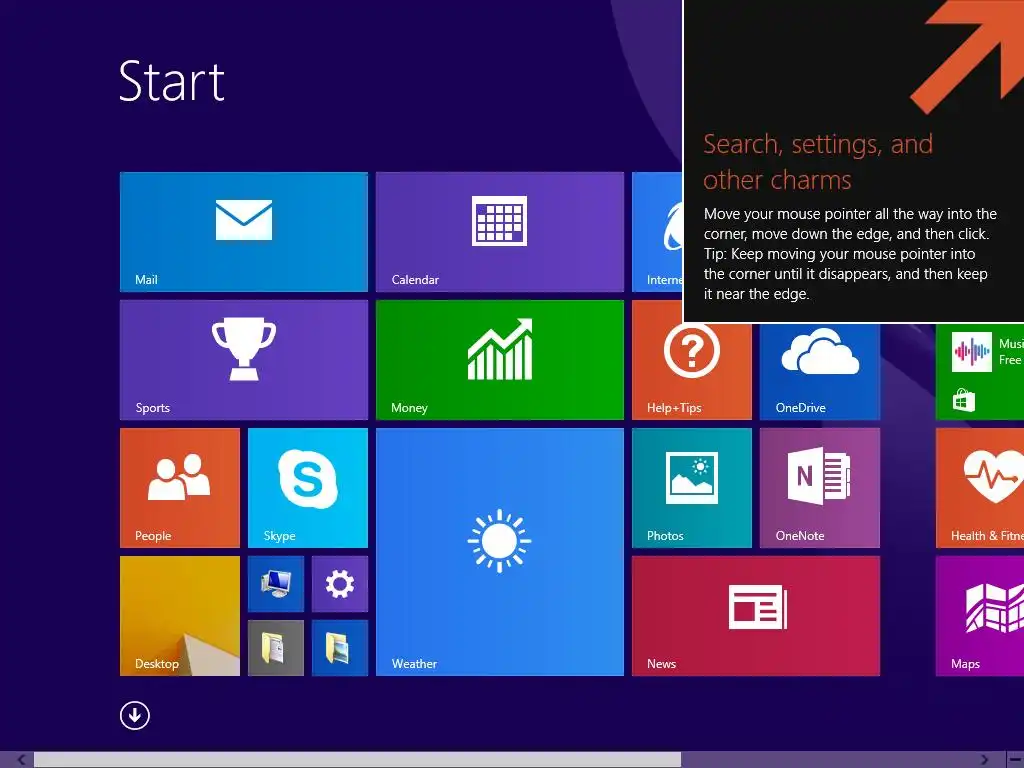This screenshot has height=768, width=1024.
Task: Open the Money chart tile
Action: pyautogui.click(x=500, y=360)
